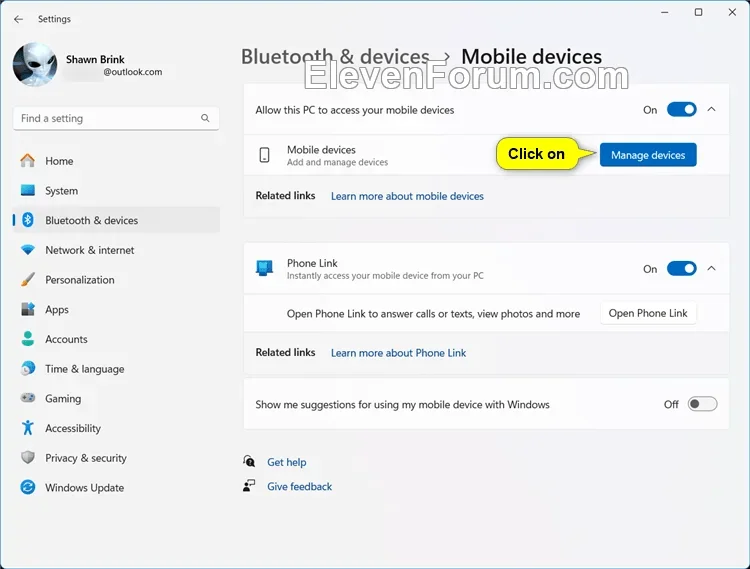Open the Home settings page
This screenshot has width=750, height=569.
[116, 161]
